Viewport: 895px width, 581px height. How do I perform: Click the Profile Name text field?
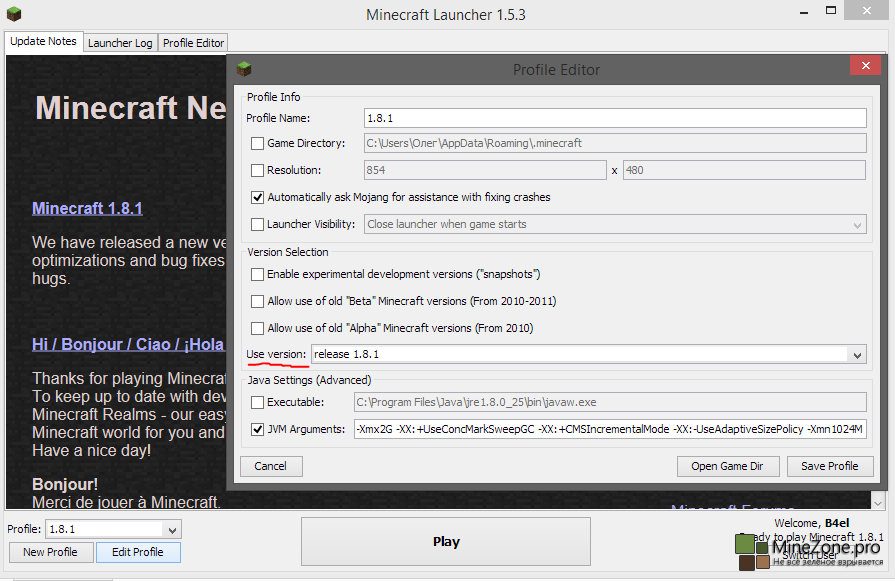coord(613,118)
